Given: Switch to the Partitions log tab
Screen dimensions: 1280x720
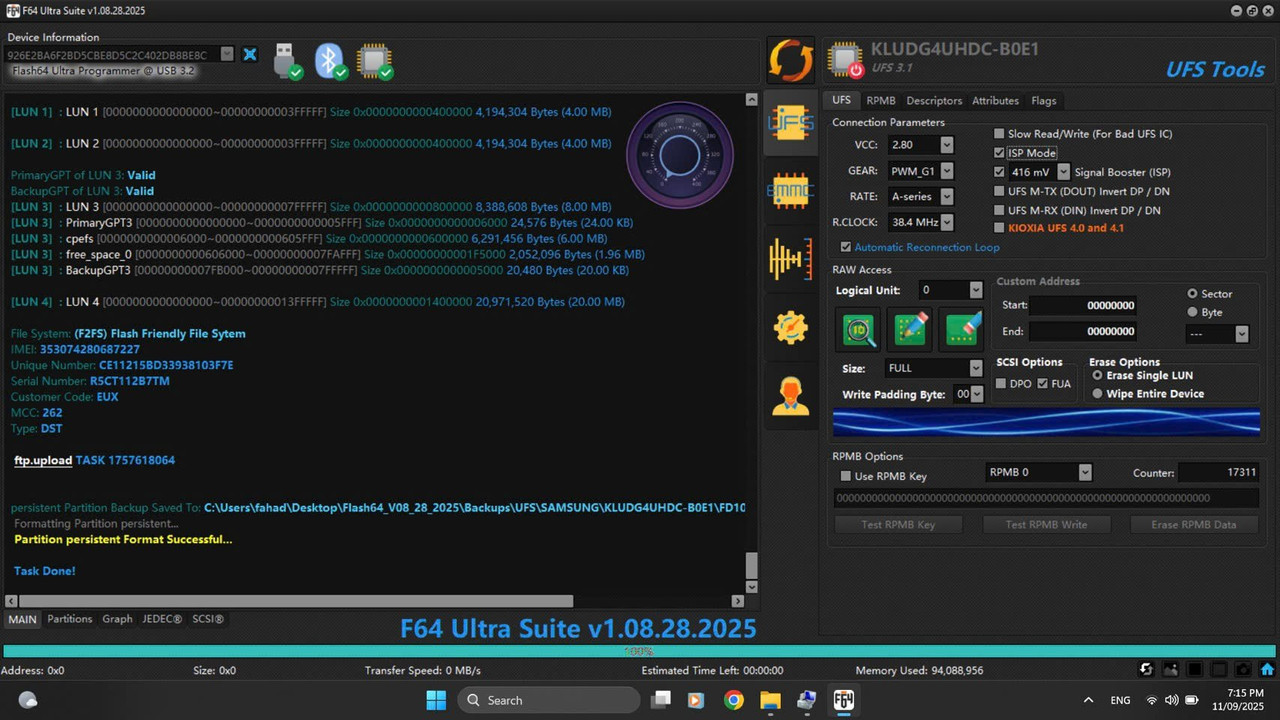Looking at the screenshot, I should [x=70, y=619].
